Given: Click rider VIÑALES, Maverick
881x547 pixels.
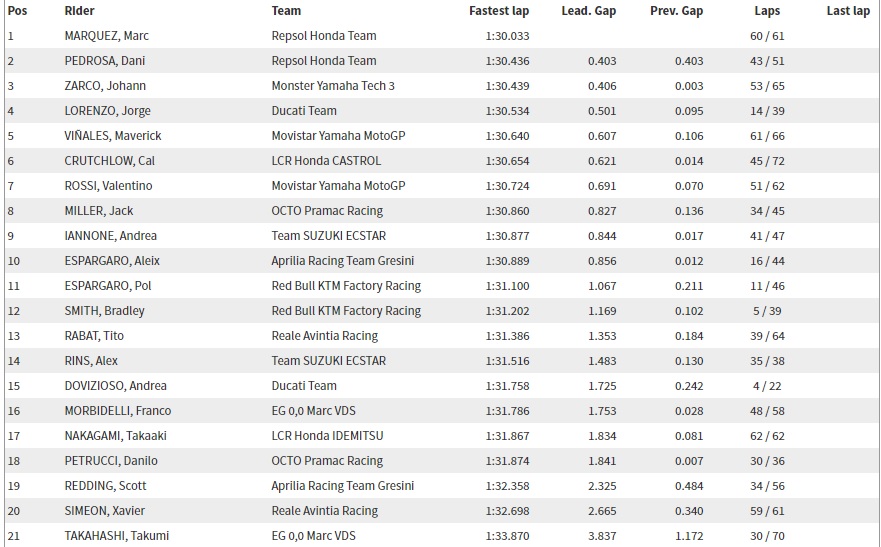Looking at the screenshot, I should pyautogui.click(x=112, y=136).
